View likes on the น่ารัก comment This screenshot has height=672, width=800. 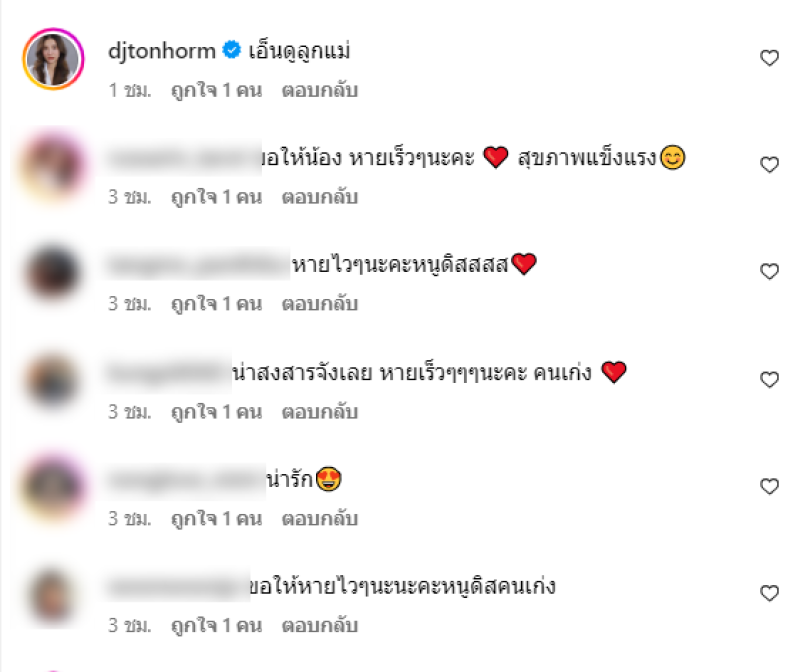[216, 518]
